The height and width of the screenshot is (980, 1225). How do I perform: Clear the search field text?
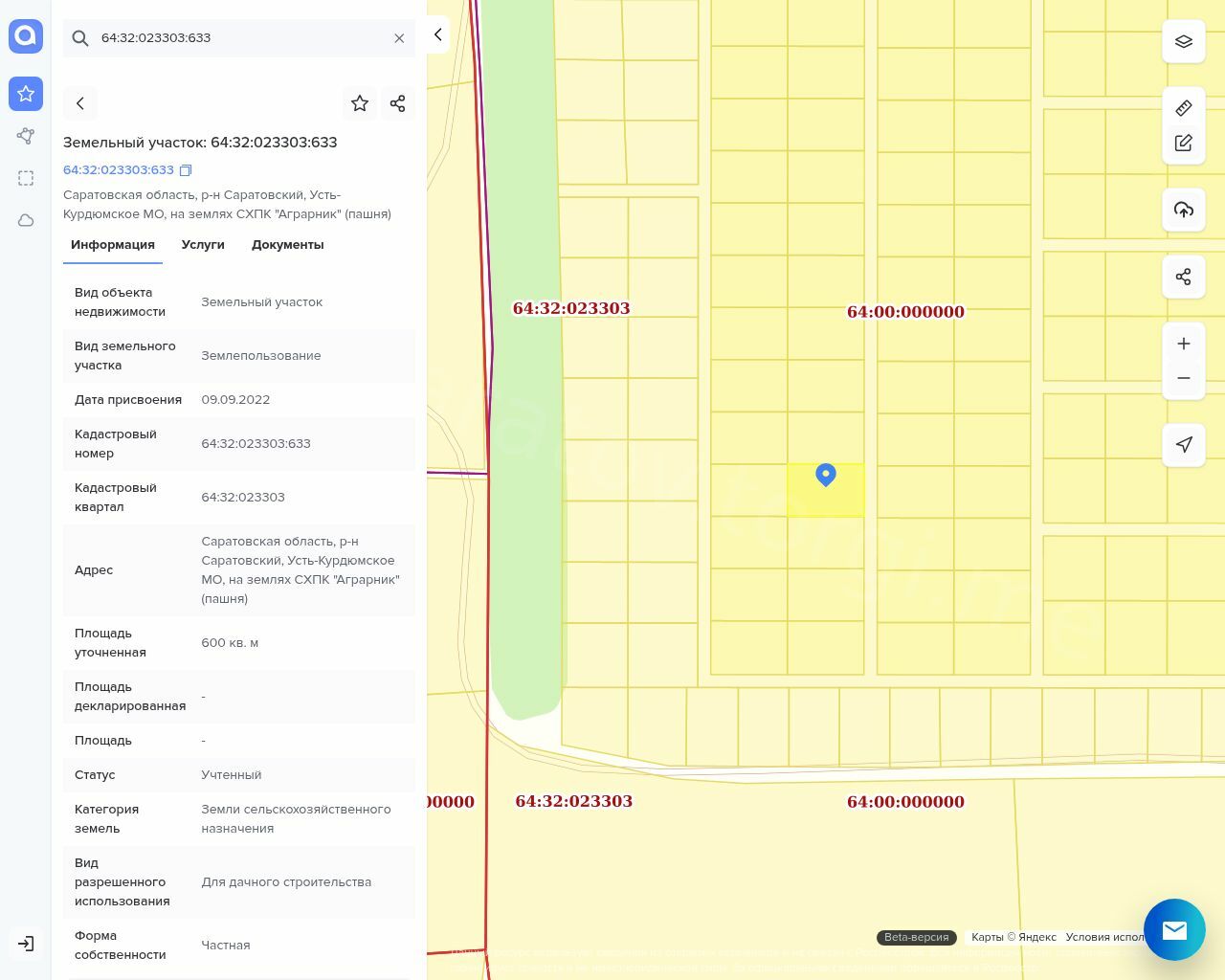click(399, 38)
